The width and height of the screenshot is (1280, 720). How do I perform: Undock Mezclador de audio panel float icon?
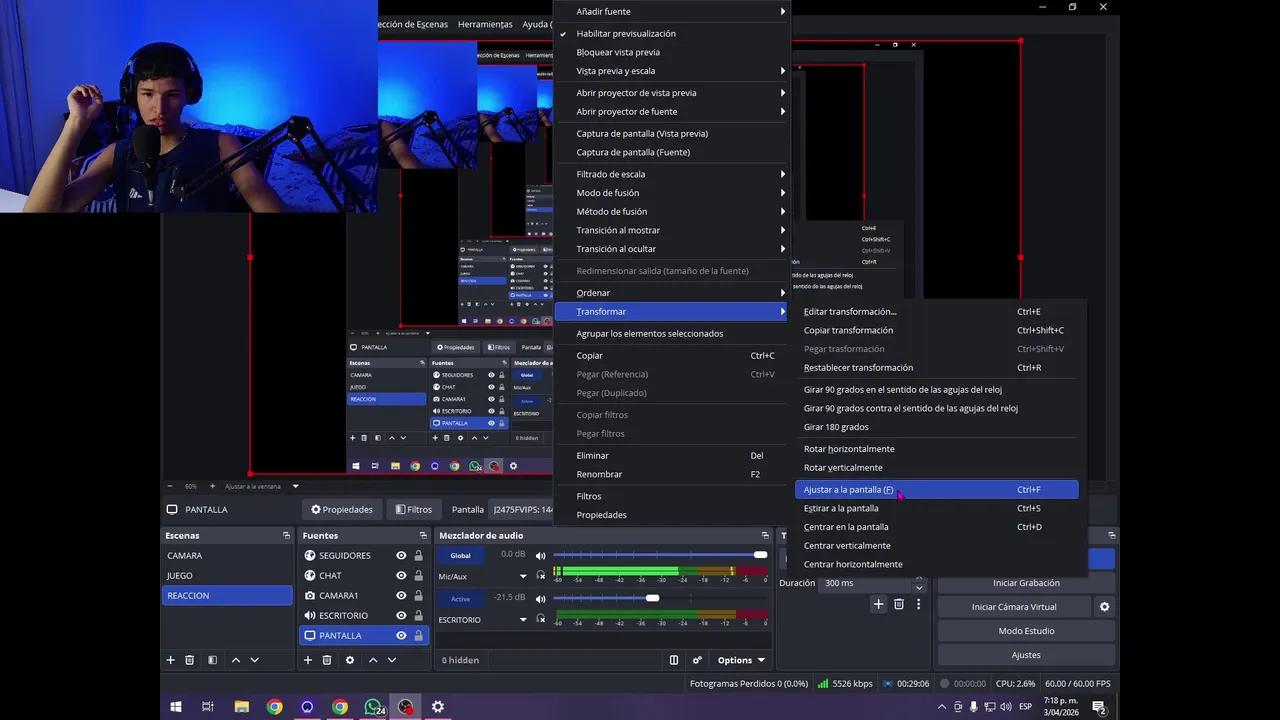765,536
